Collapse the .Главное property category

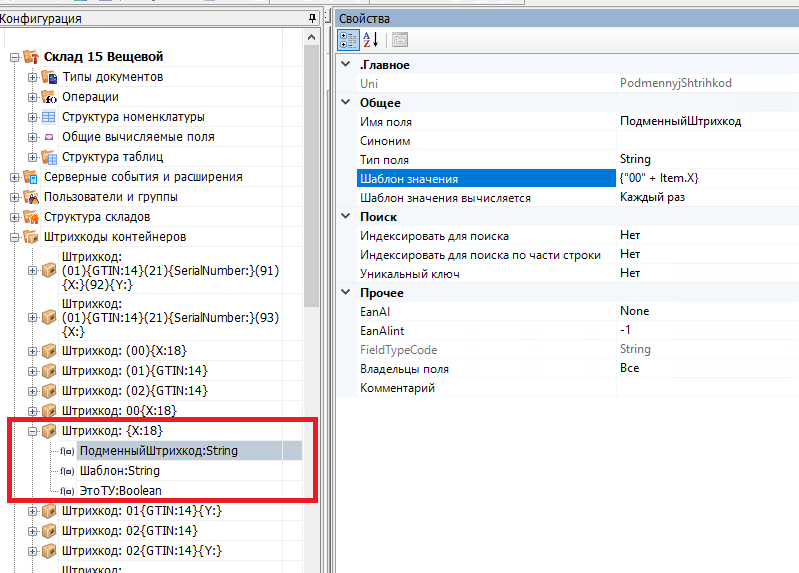coord(346,64)
